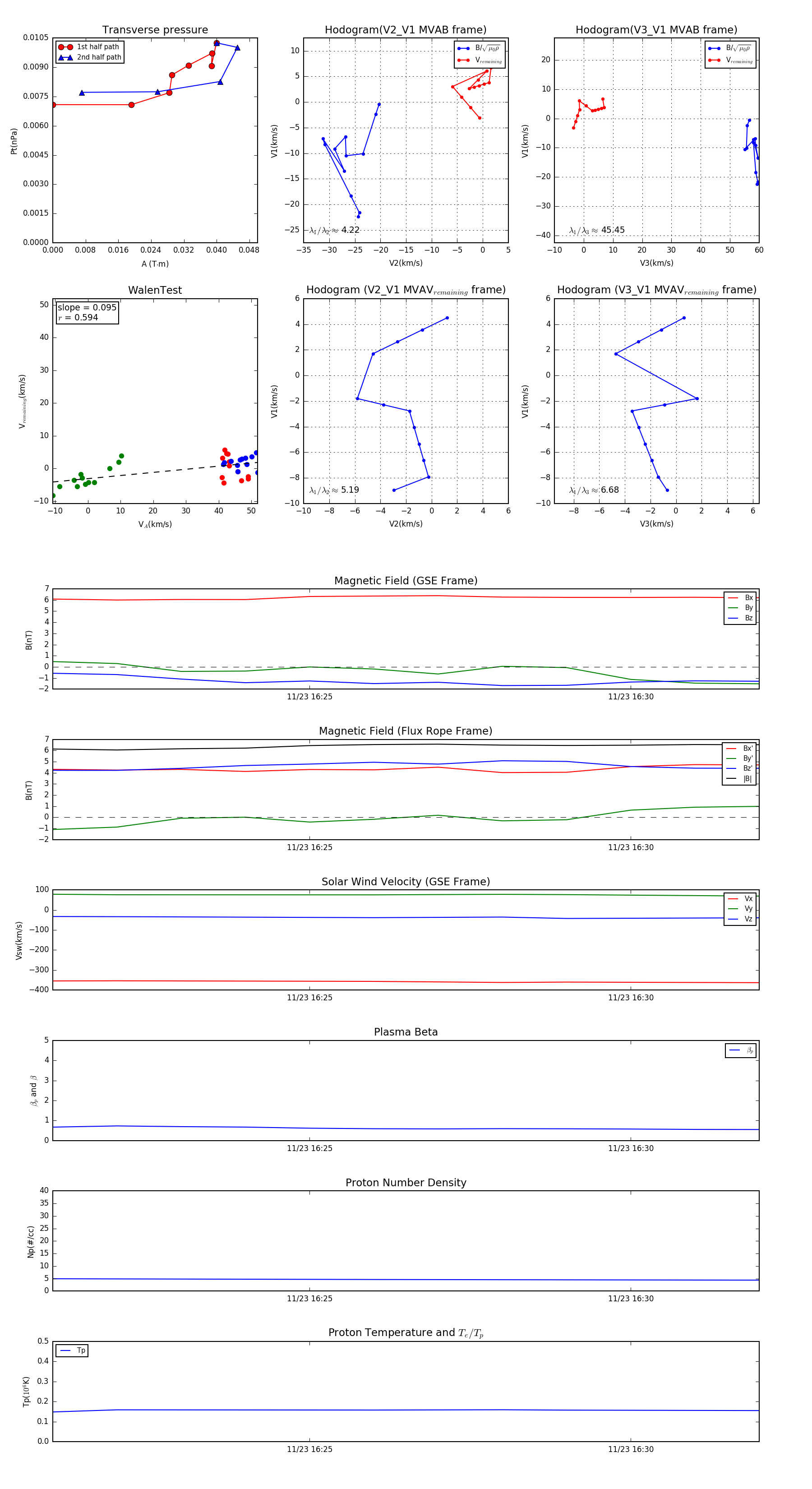Click the "Magnetic Field (GSE Frame)" title
The height and width of the screenshot is (1489, 812).
click(x=406, y=581)
